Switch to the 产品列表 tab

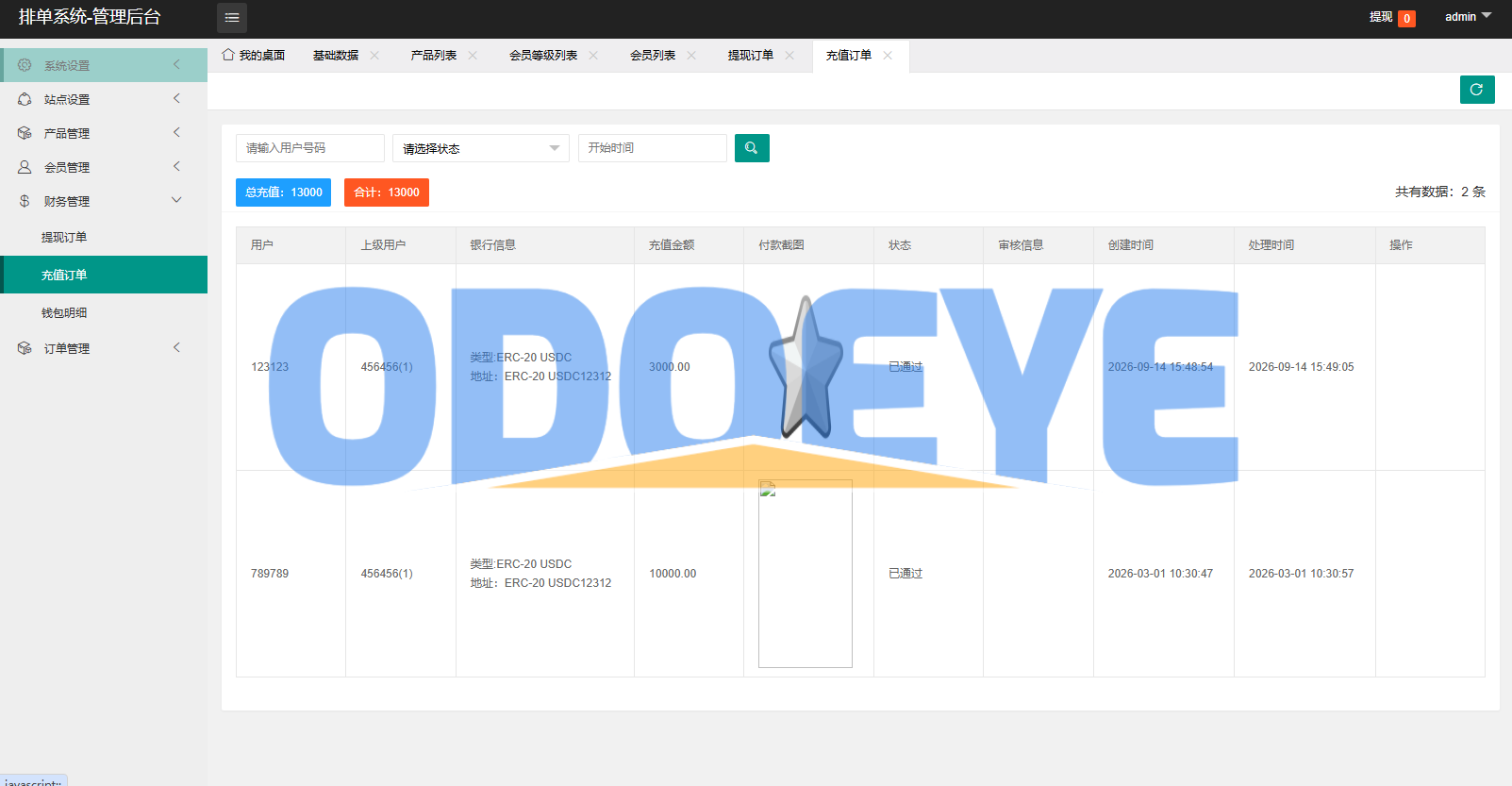pyautogui.click(x=434, y=56)
